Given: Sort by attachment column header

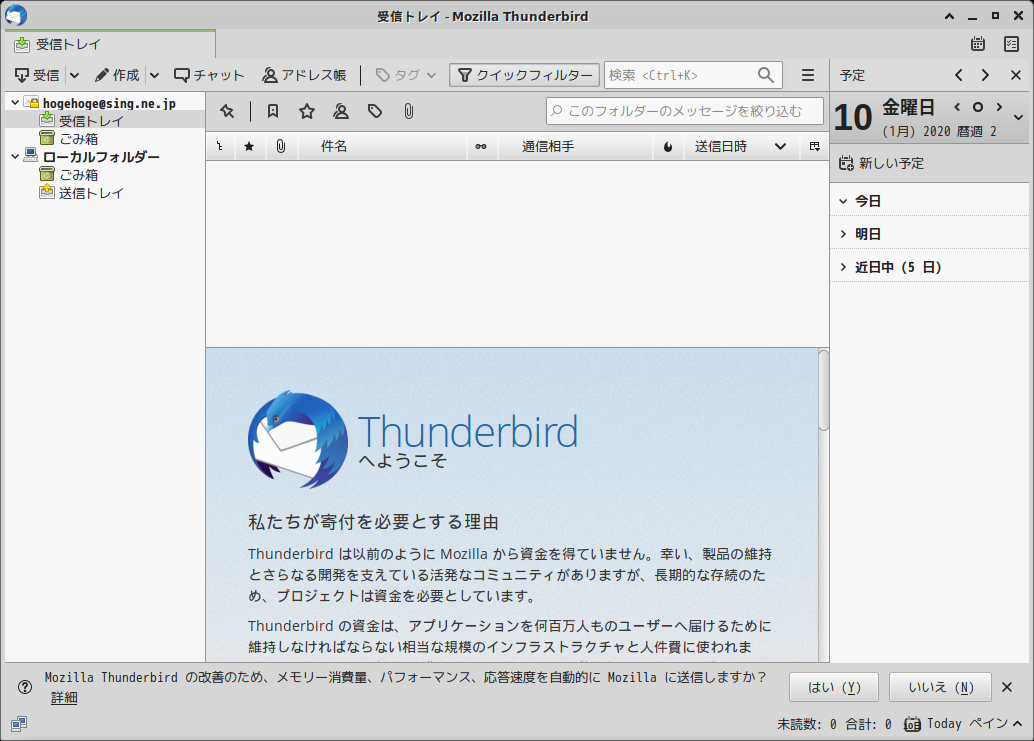Looking at the screenshot, I should (x=281, y=146).
